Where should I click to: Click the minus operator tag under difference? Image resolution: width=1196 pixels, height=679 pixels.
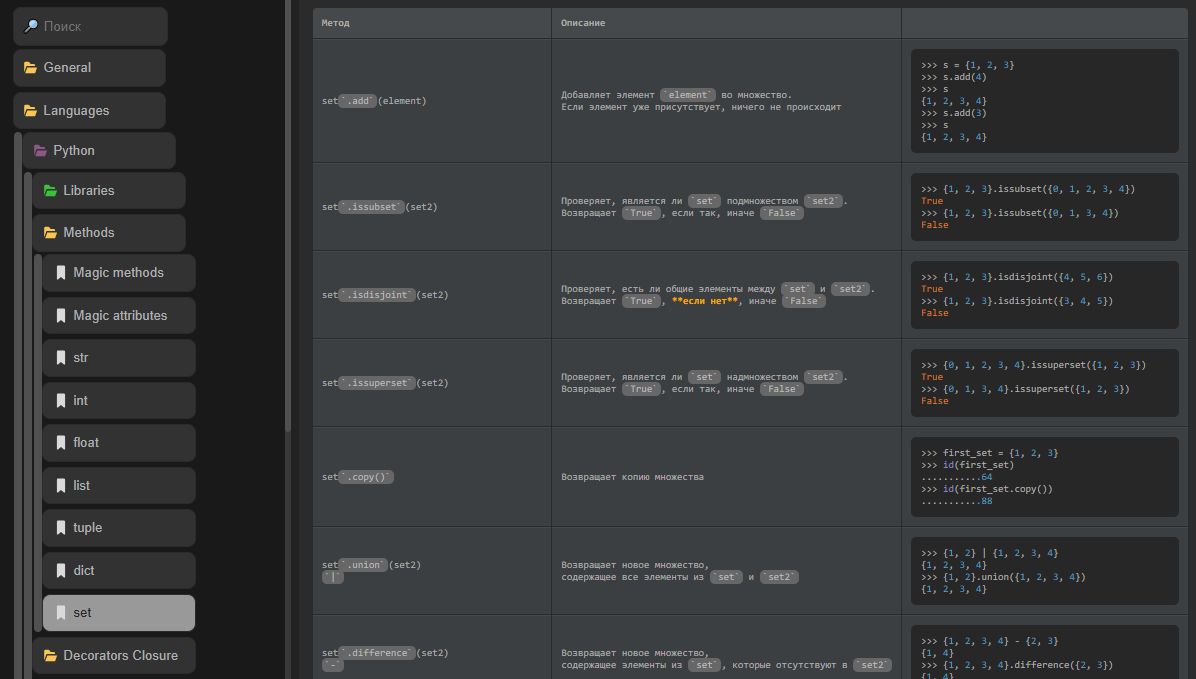(x=333, y=665)
